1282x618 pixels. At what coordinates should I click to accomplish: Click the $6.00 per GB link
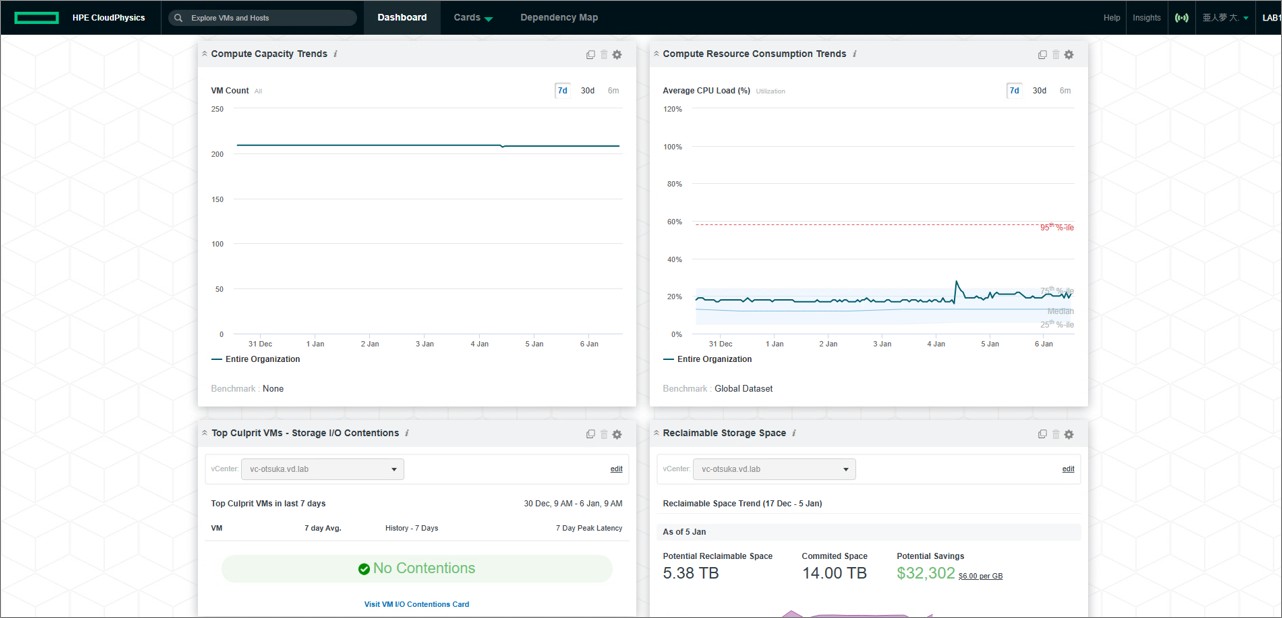980,576
